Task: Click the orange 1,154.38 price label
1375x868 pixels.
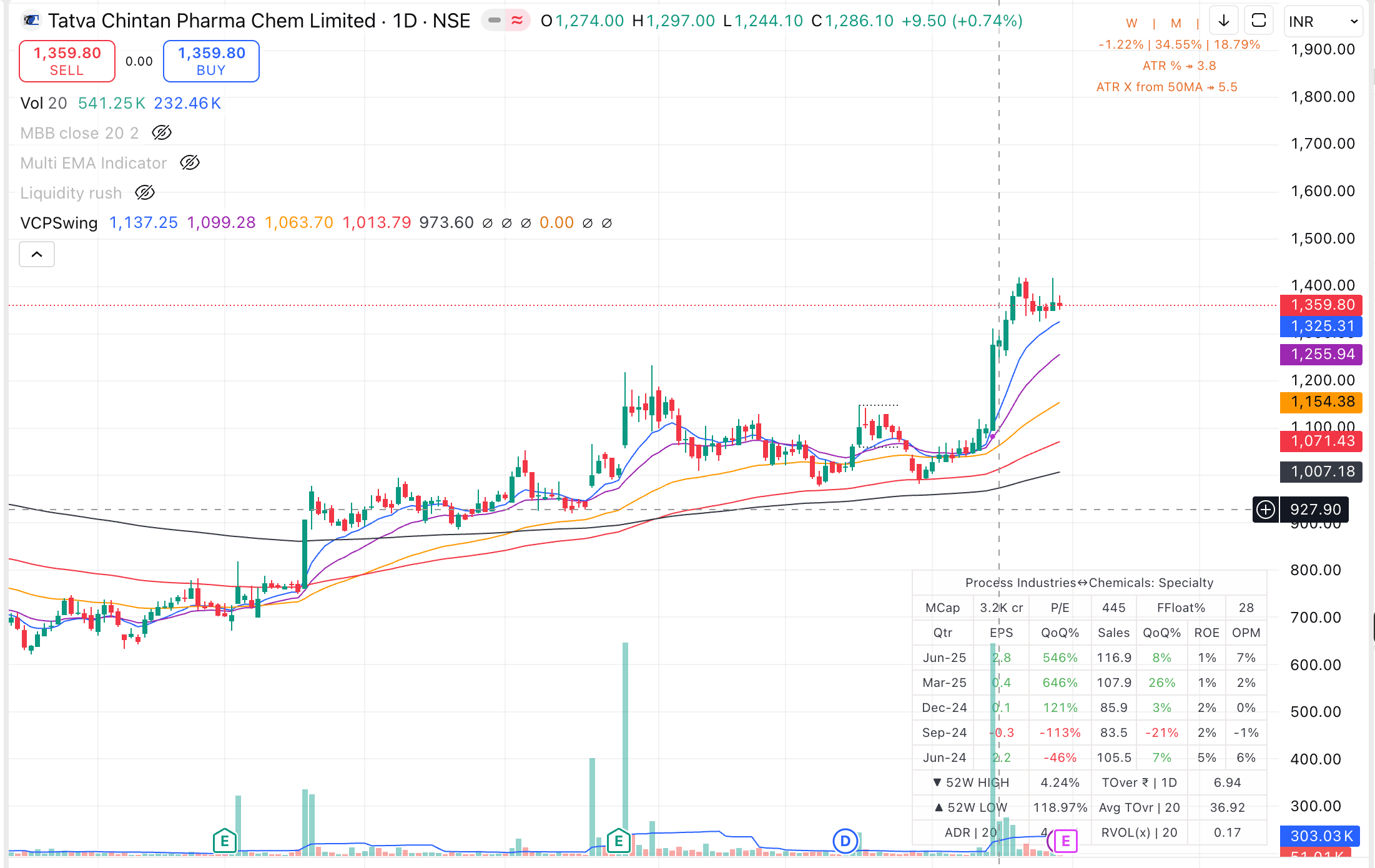Action: (x=1321, y=402)
